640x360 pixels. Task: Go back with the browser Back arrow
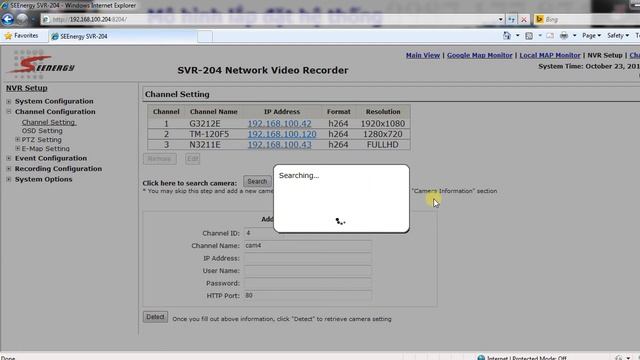pyautogui.click(x=7, y=19)
